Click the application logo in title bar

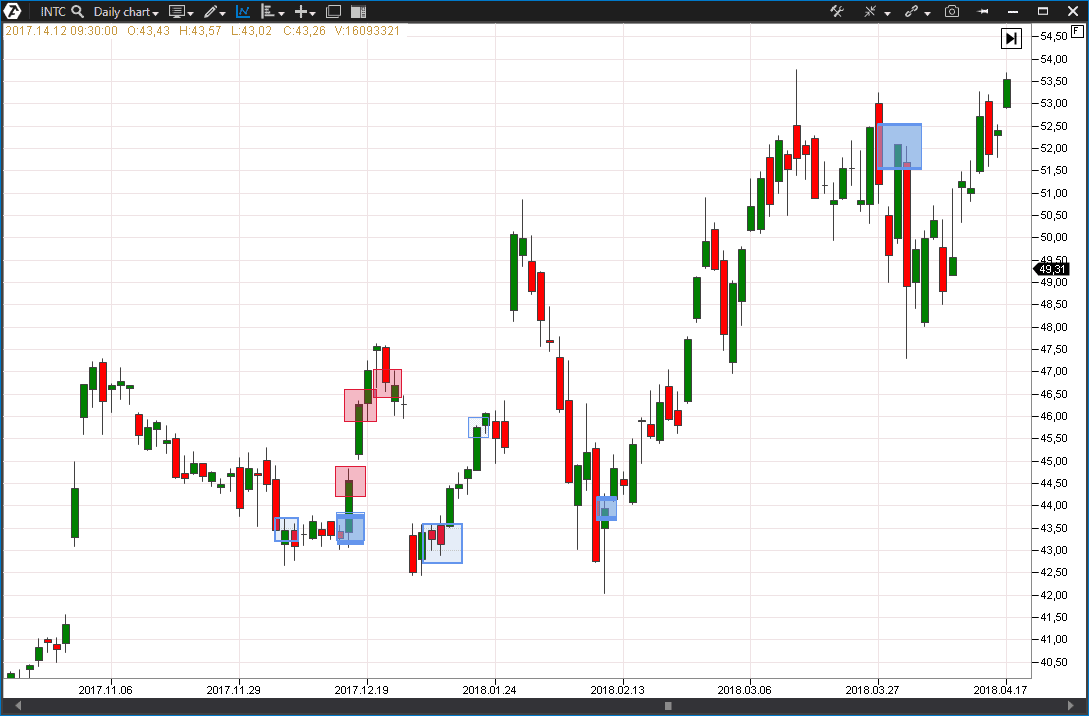[x=15, y=12]
